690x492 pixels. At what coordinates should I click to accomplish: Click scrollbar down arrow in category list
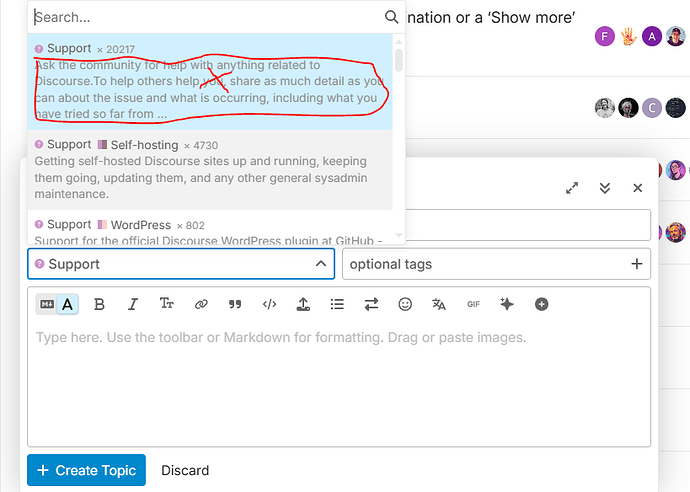[x=399, y=235]
